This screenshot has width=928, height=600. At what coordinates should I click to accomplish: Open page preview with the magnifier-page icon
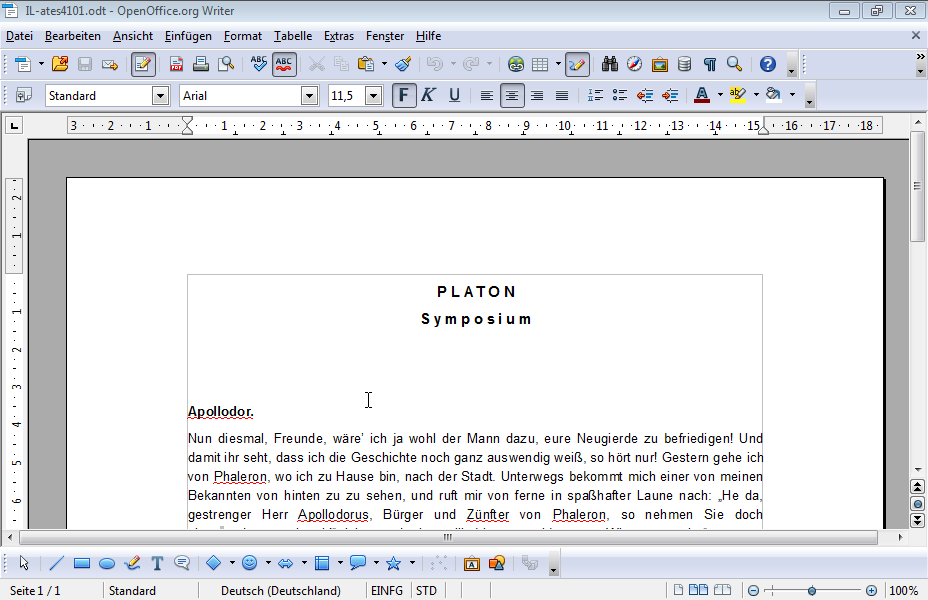226,64
